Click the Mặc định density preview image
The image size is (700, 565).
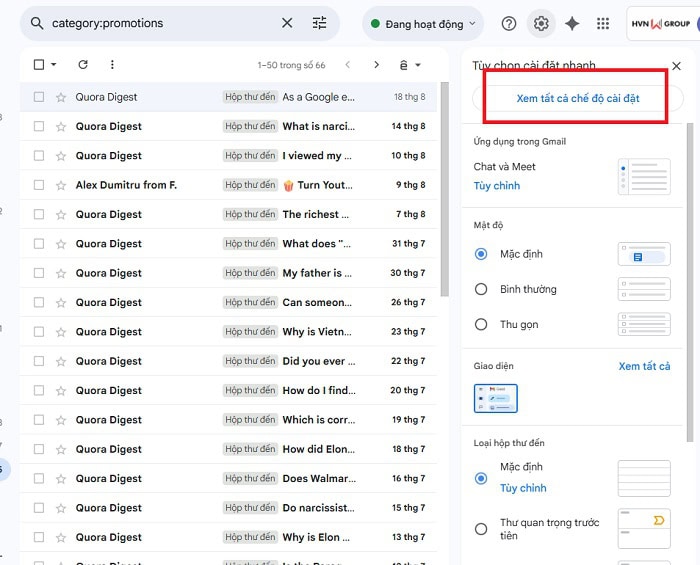pyautogui.click(x=644, y=254)
